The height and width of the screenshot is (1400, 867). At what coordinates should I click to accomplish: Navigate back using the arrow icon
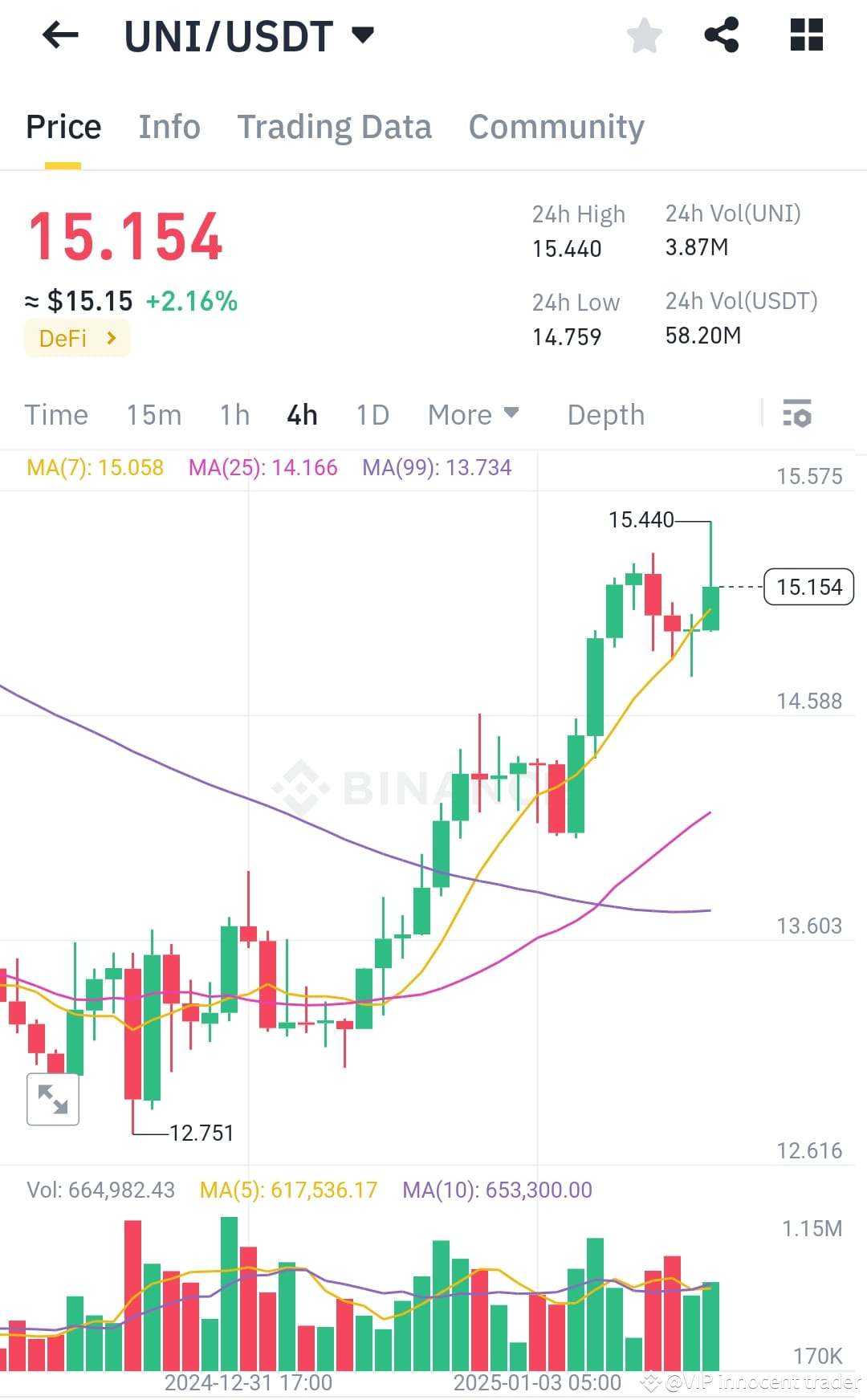(x=60, y=35)
